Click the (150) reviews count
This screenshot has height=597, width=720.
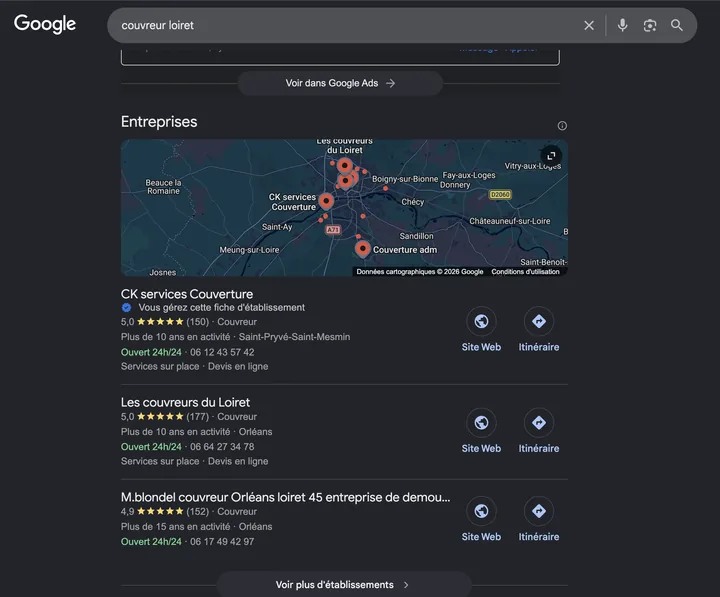click(x=197, y=322)
